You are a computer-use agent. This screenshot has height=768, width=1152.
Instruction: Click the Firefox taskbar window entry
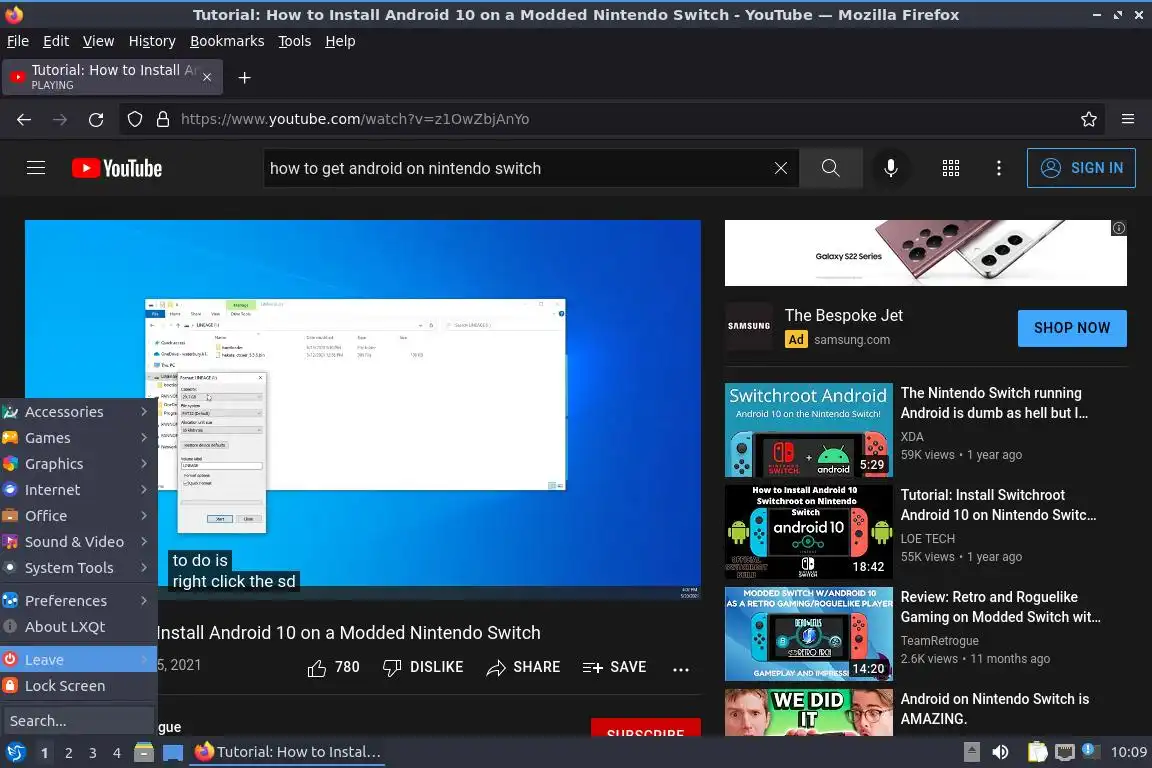pos(287,752)
